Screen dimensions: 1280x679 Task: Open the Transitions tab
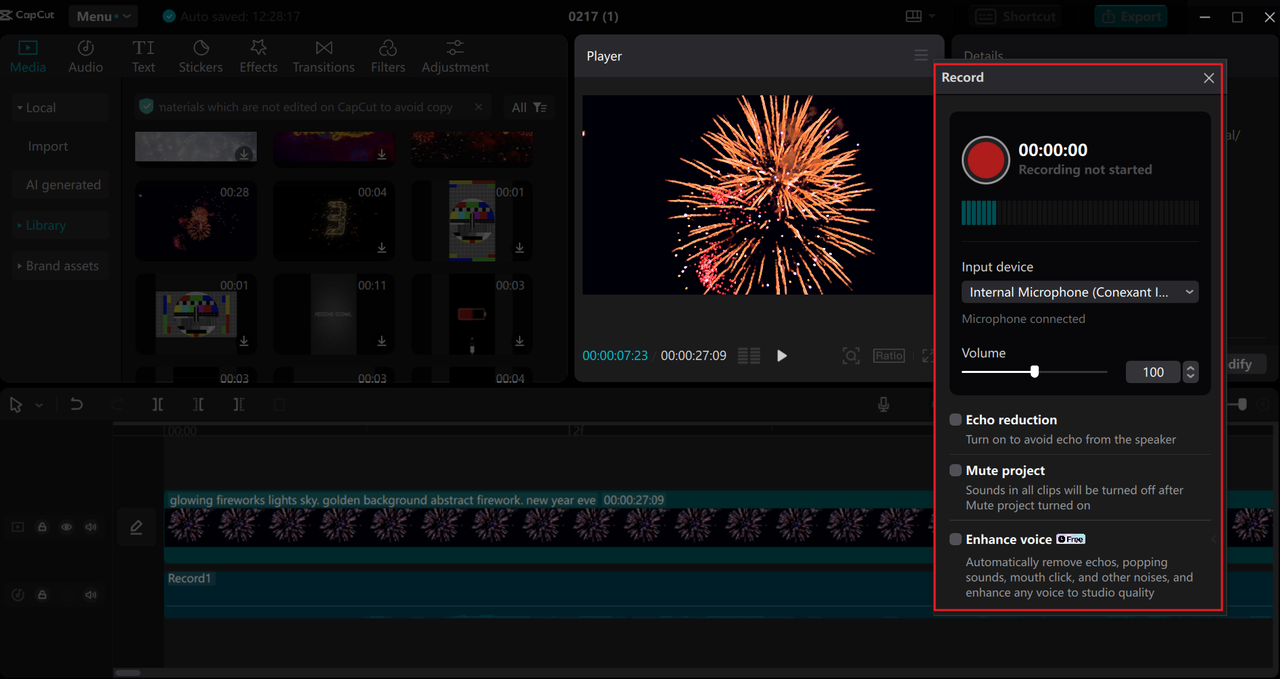(324, 57)
